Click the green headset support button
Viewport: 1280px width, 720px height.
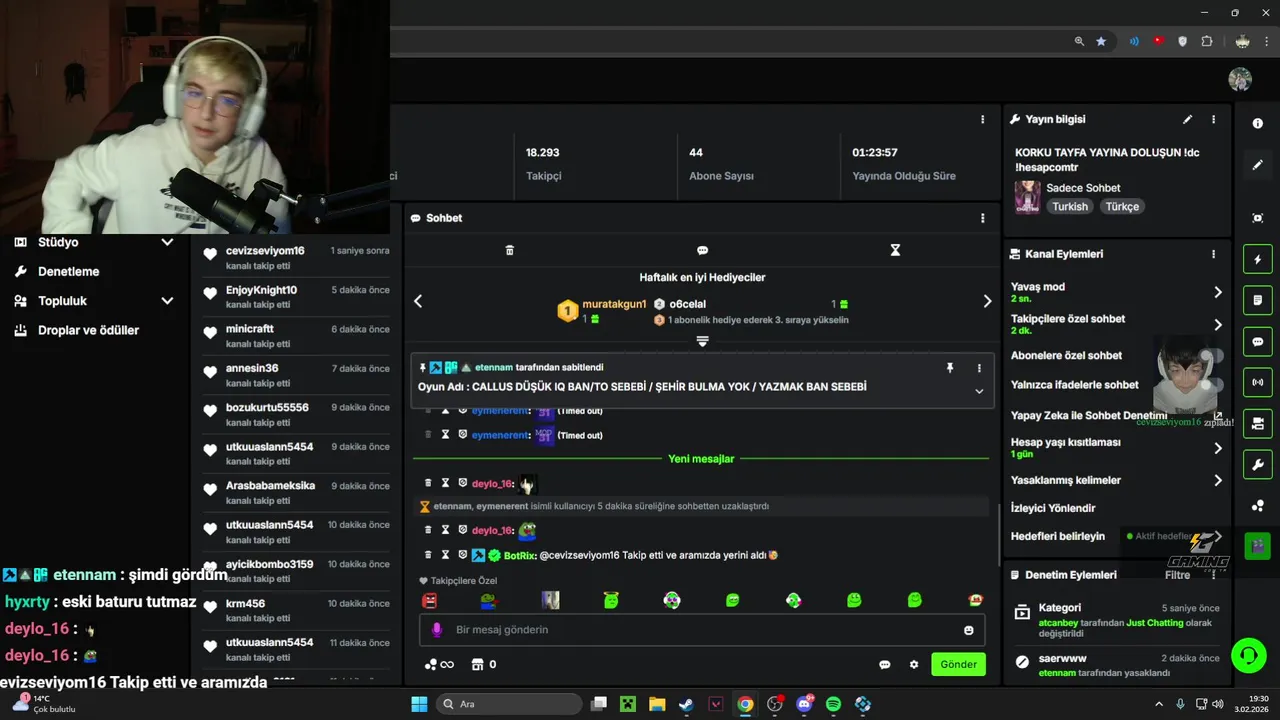click(1248, 656)
